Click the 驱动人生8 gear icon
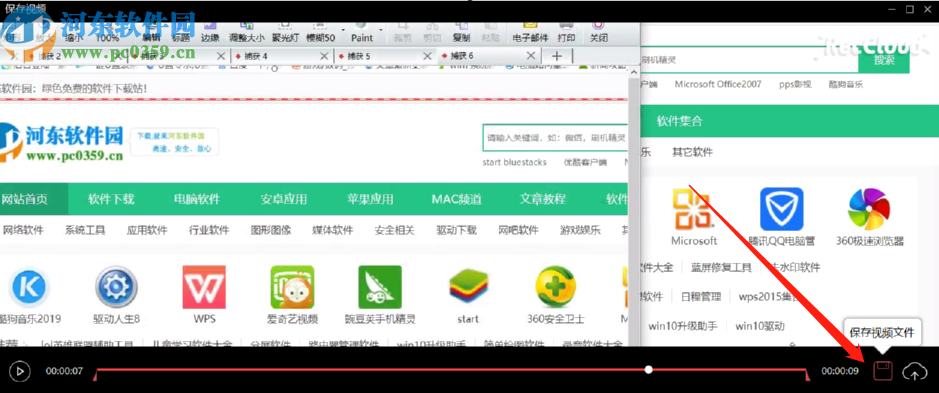Viewport: 939px width, 393px height. 116,287
